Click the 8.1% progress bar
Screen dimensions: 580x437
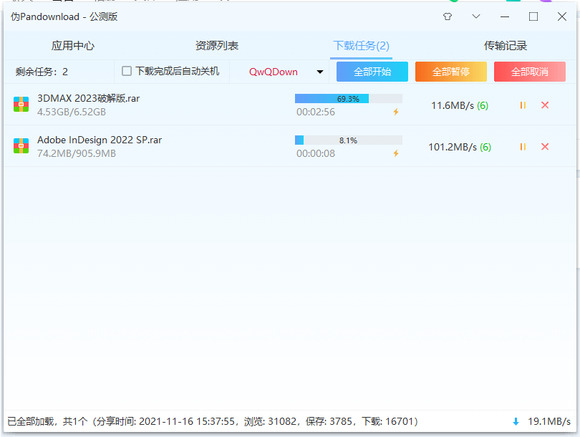click(x=348, y=140)
